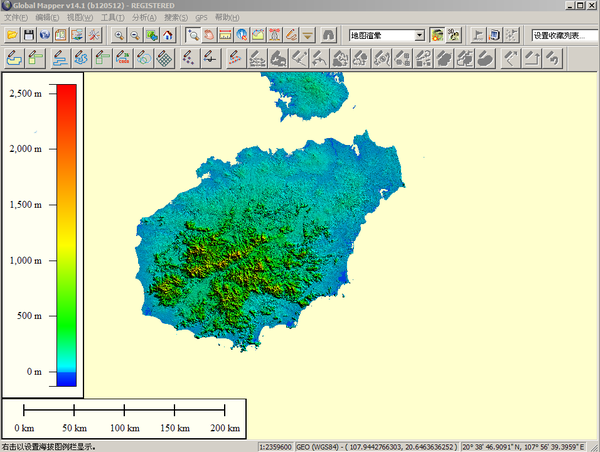Select the Pan hand grab tool
This screenshot has height=452, width=600.
209,35
